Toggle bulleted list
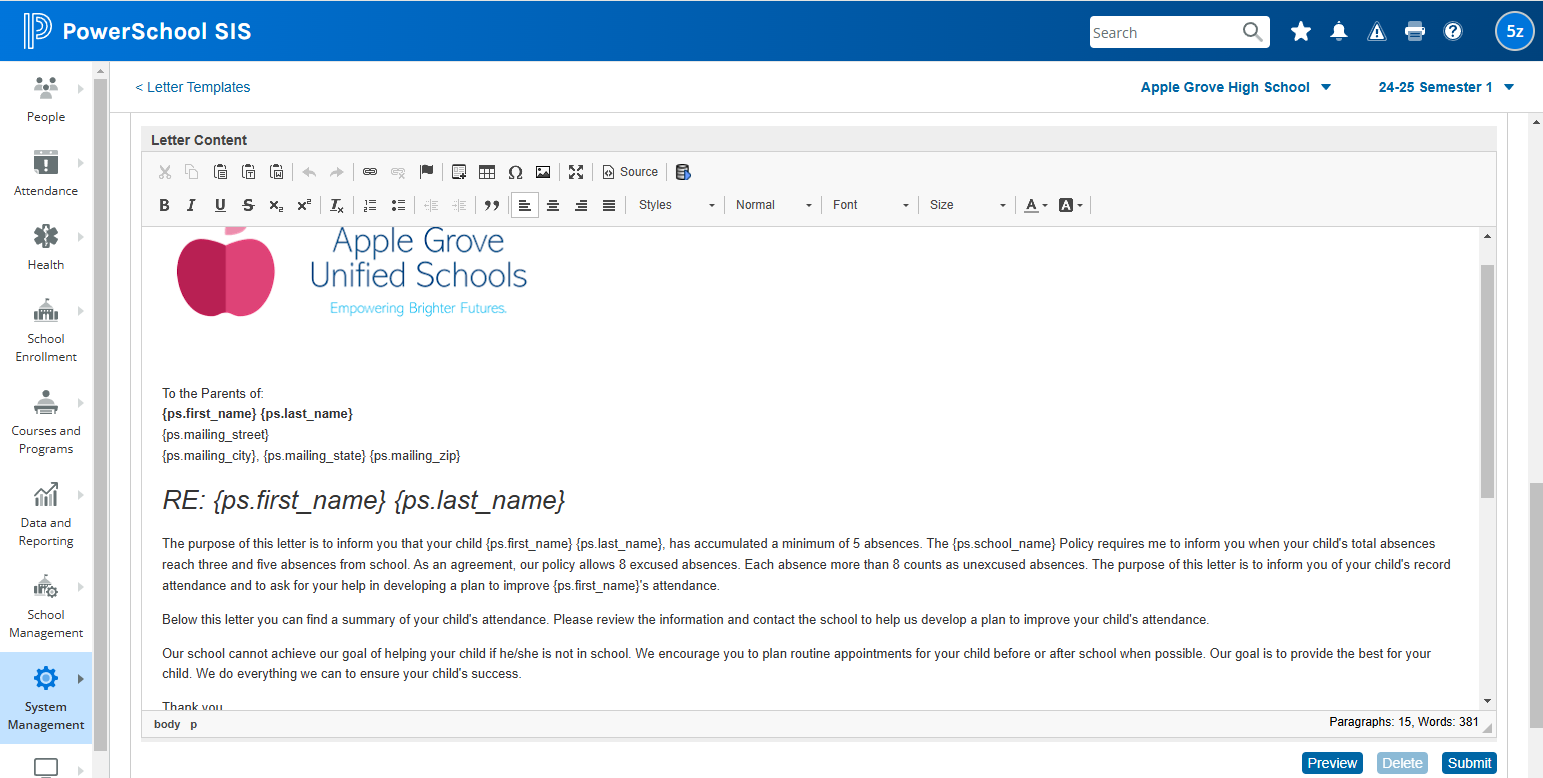This screenshot has height=778, width=1543. pyautogui.click(x=398, y=205)
